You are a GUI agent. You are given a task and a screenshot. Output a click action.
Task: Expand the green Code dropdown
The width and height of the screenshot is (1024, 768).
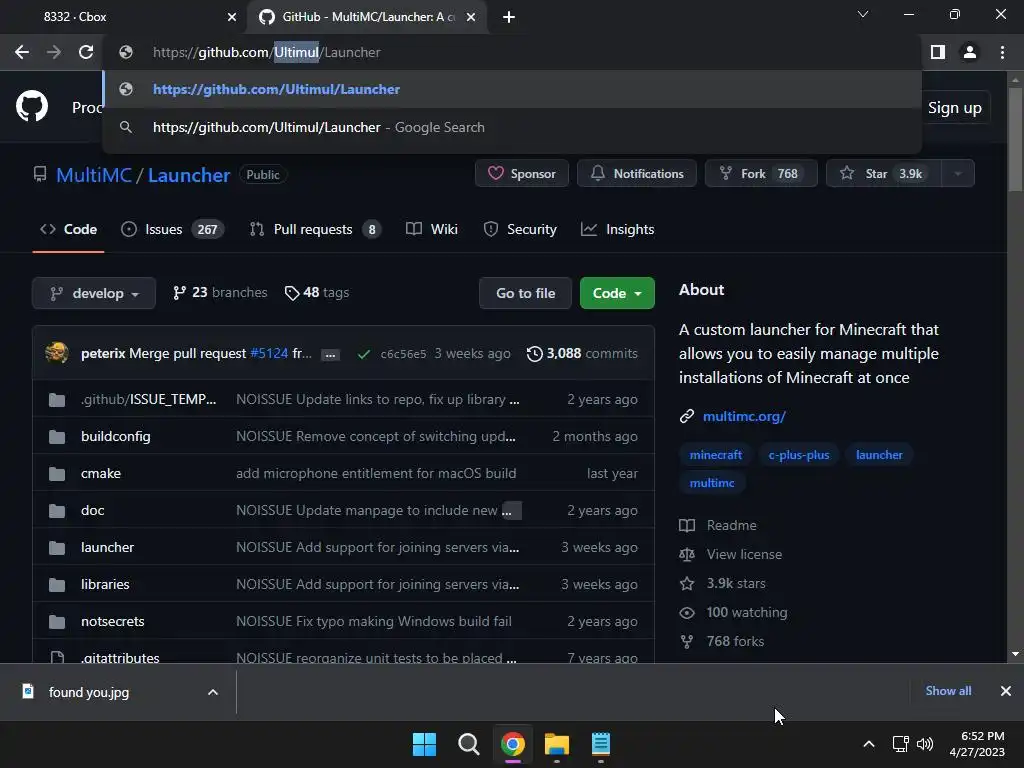pos(617,293)
